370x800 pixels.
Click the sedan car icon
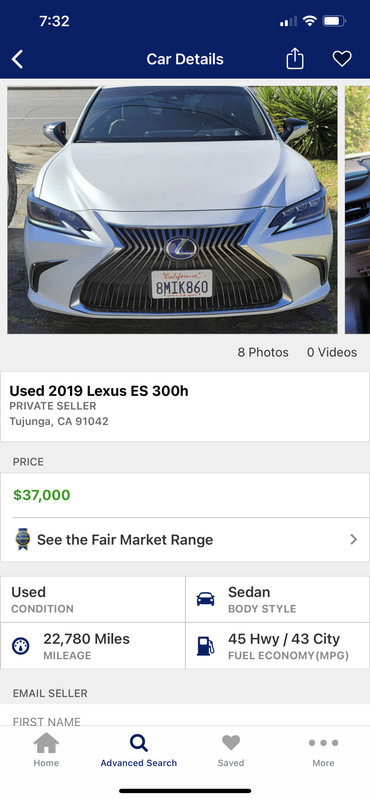(x=205, y=599)
